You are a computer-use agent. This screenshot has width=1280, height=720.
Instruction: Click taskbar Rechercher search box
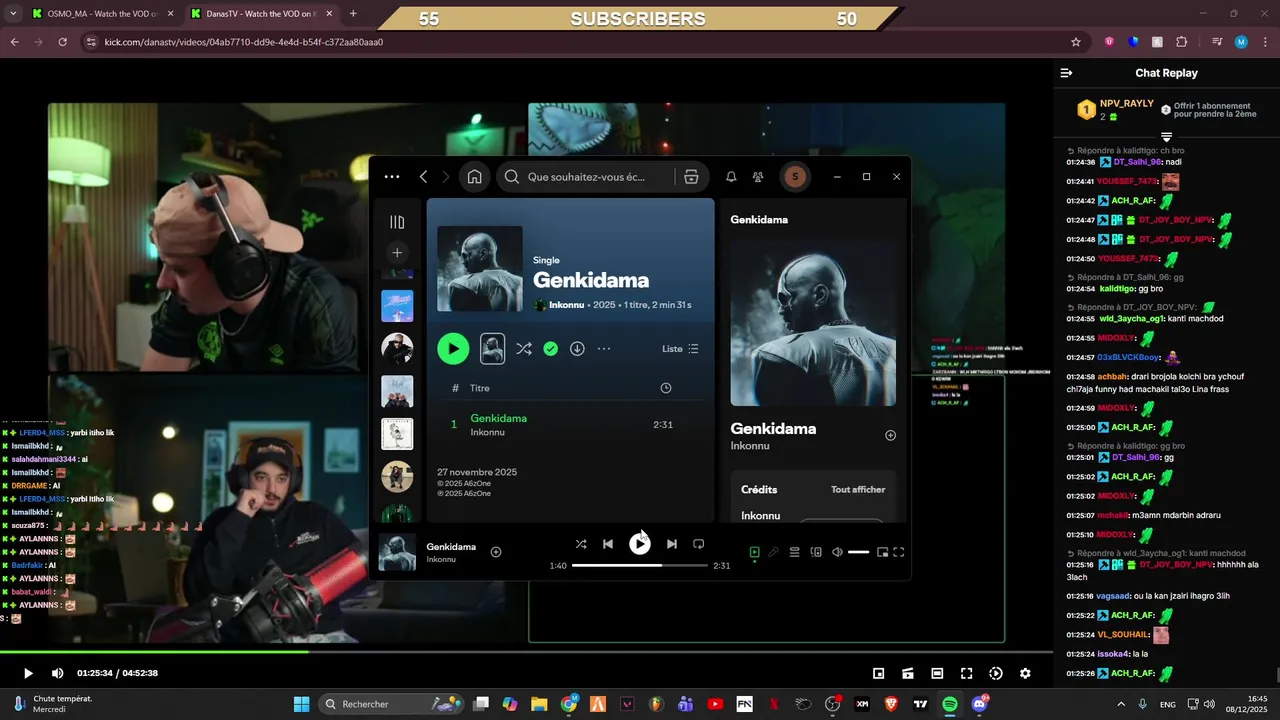point(392,704)
